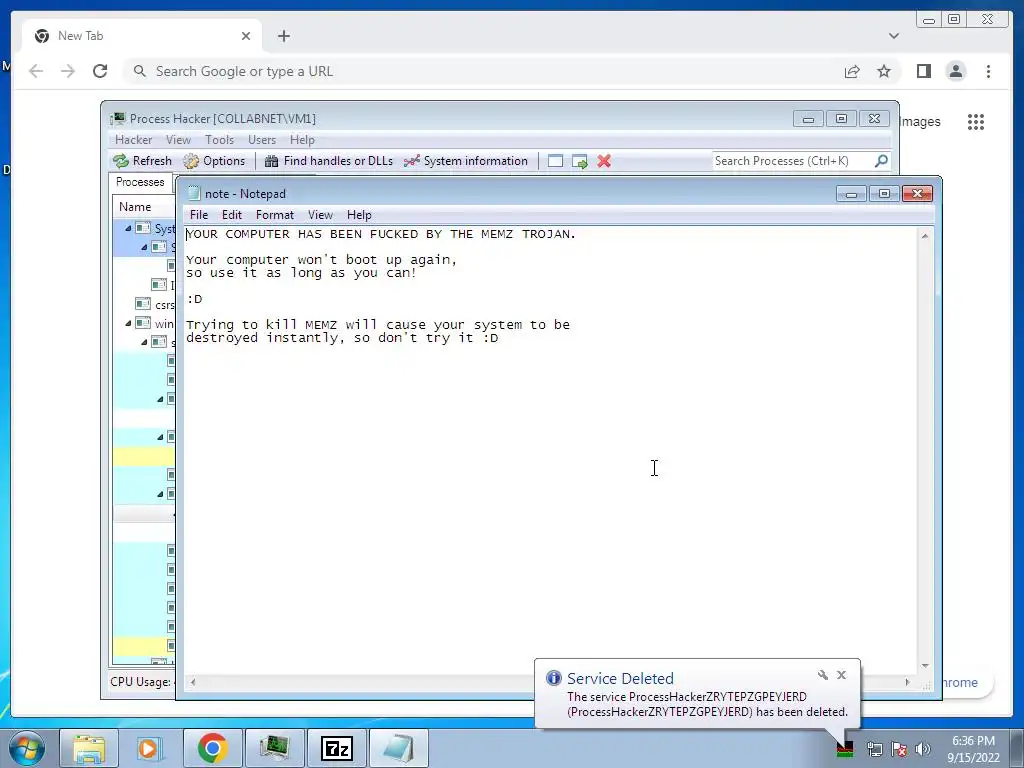The image size is (1024, 768).
Task: Open Chrome three-dot menu
Action: [x=988, y=71]
